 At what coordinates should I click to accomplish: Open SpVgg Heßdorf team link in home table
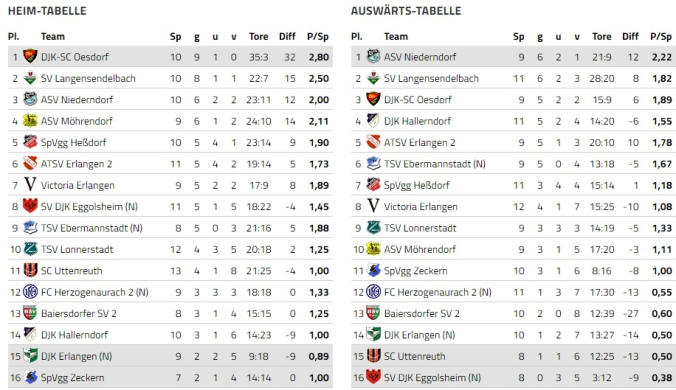click(73, 143)
